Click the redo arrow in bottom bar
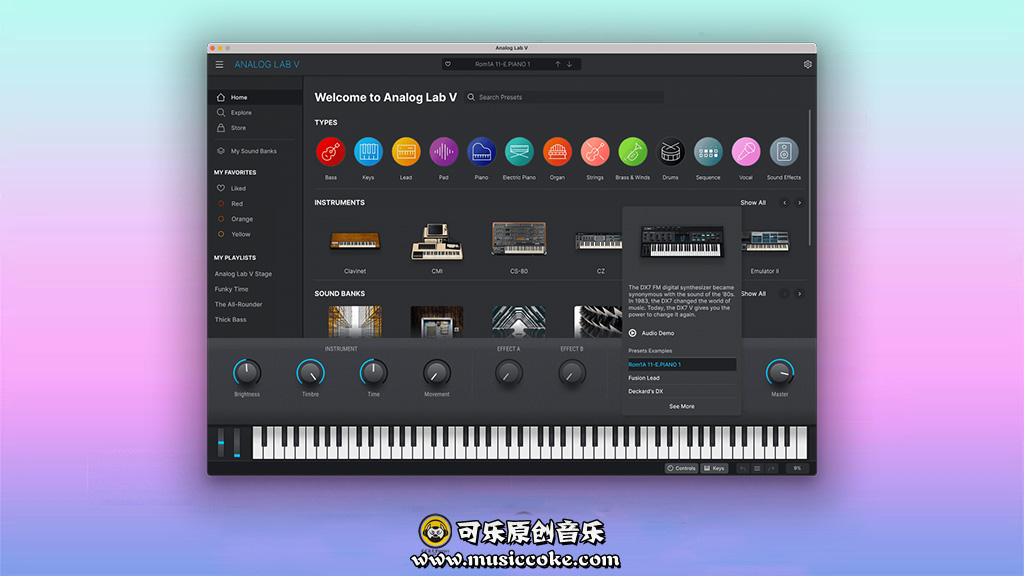 (771, 468)
